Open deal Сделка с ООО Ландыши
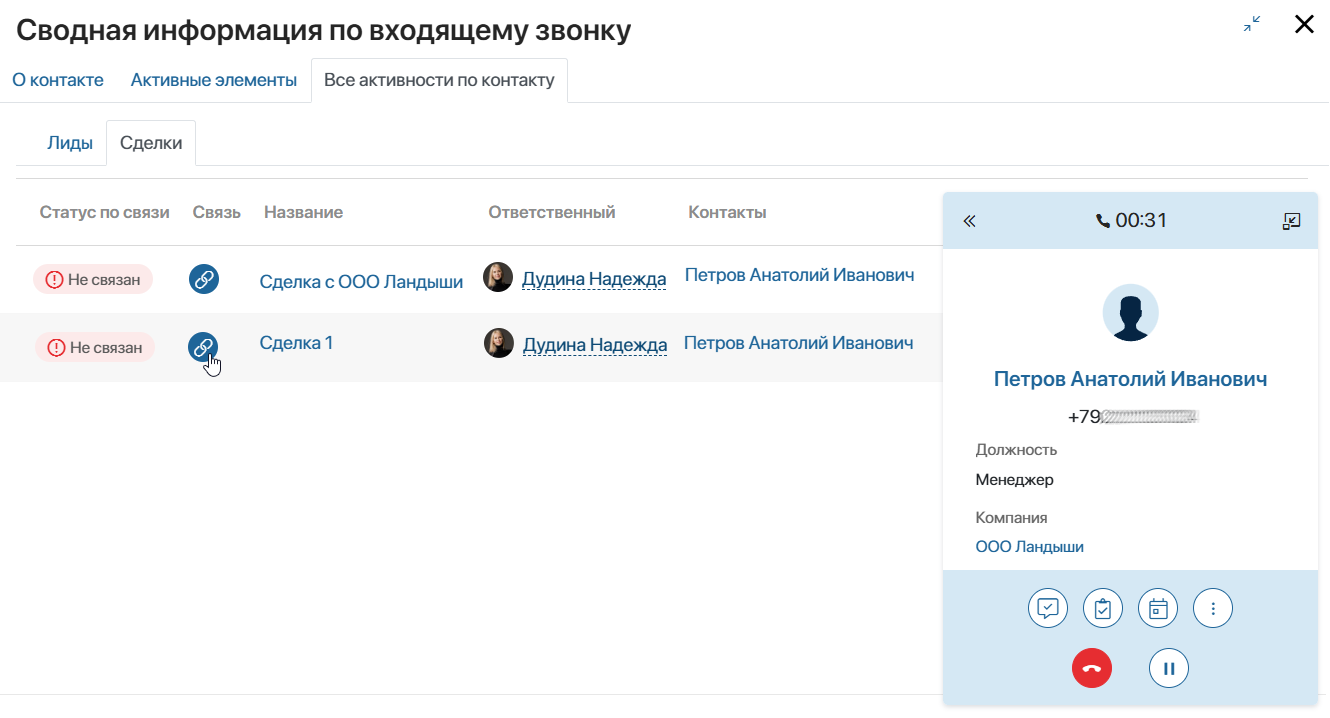The height and width of the screenshot is (718, 1330). pyautogui.click(x=361, y=282)
